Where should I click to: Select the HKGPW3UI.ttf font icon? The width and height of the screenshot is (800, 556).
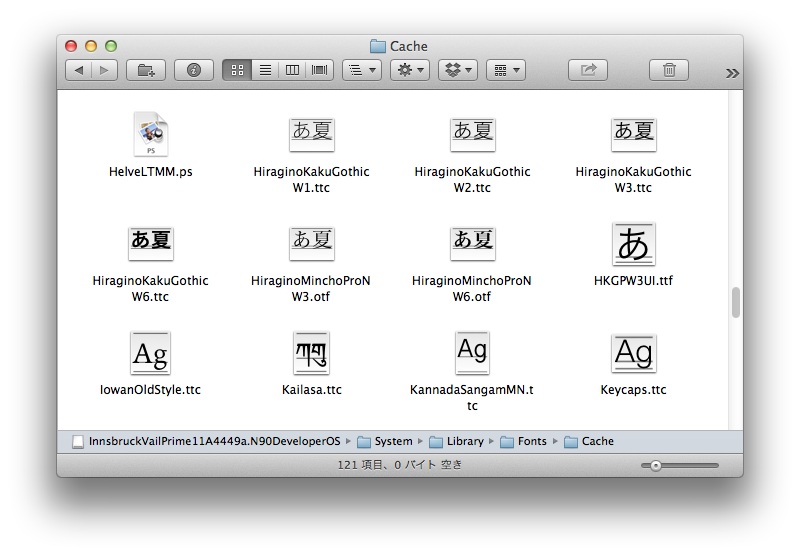tap(634, 244)
